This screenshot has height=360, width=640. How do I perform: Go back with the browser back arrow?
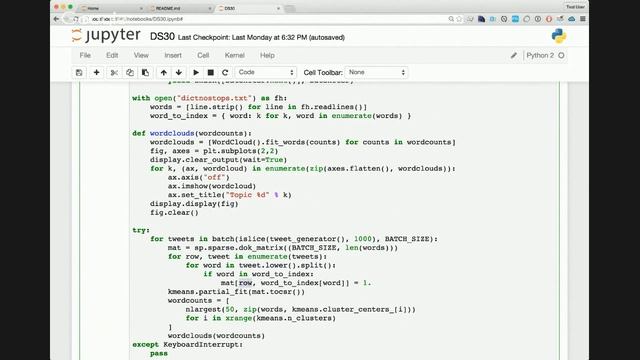57,19
